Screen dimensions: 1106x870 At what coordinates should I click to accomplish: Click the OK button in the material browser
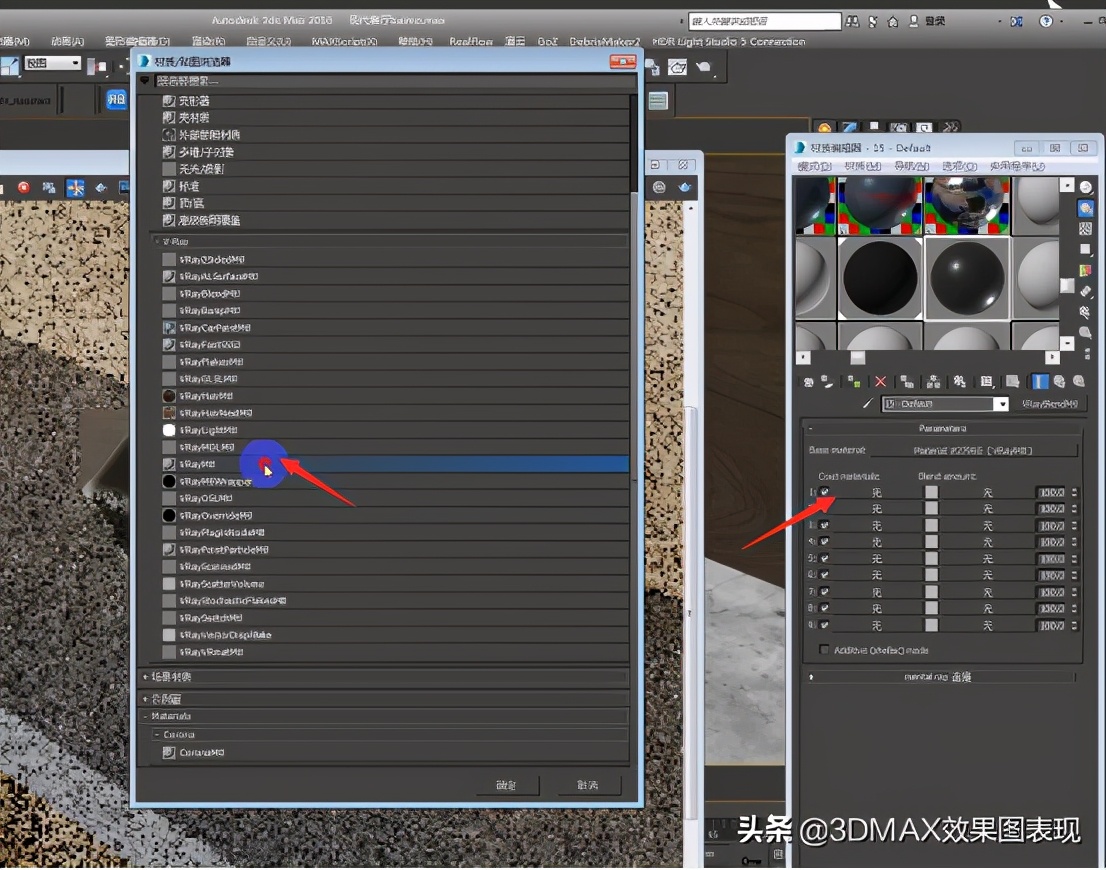pos(507,786)
